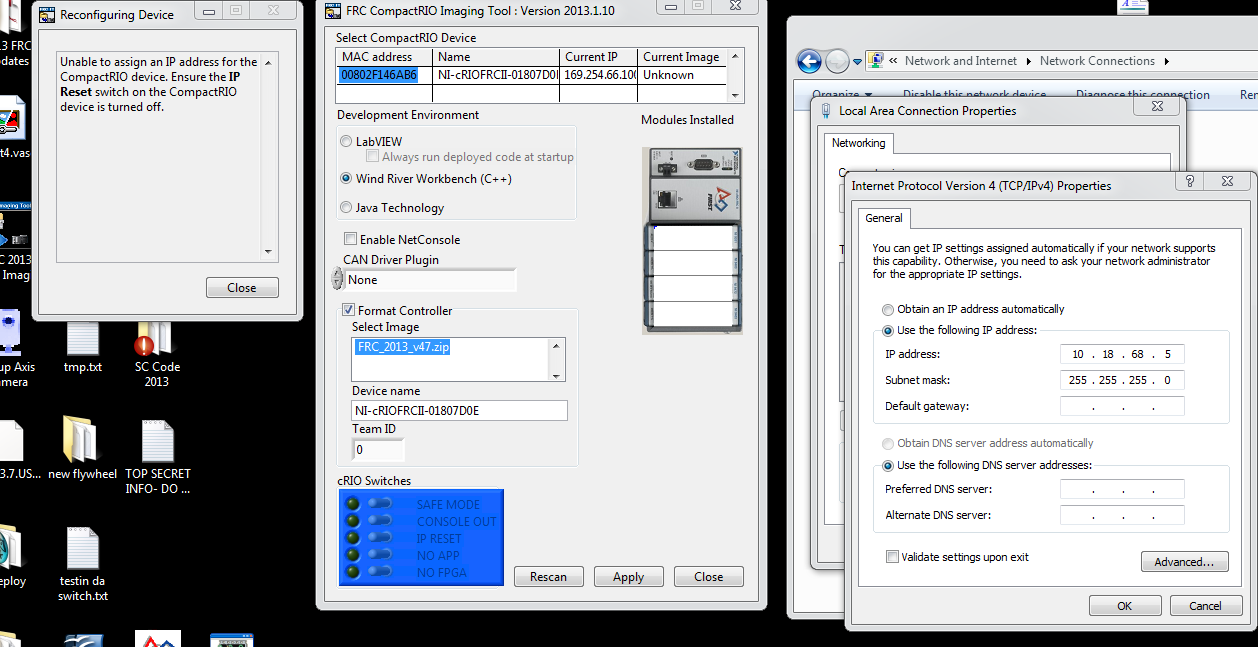
Task: Expand the breadcrumb arrow after Network and Internet
Action: [x=1029, y=61]
